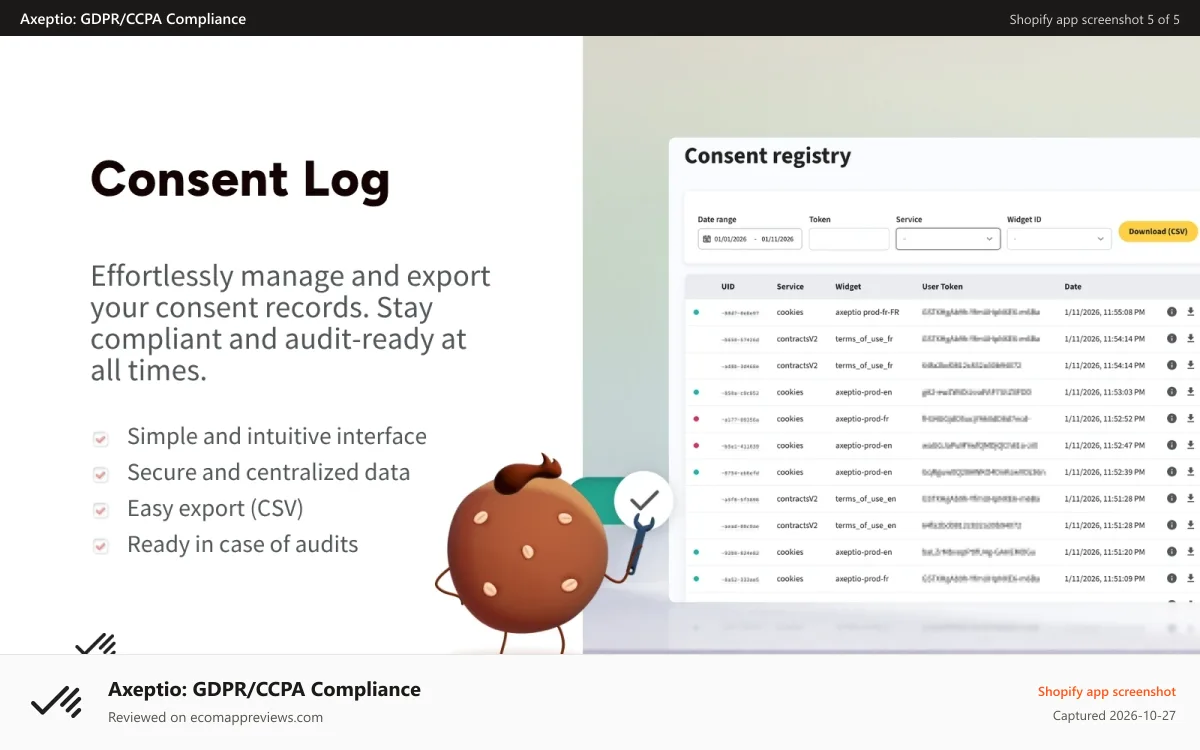Viewport: 1200px width, 750px height.
Task: Open info for the 11:51:09 PM record
Action: coord(1171,578)
